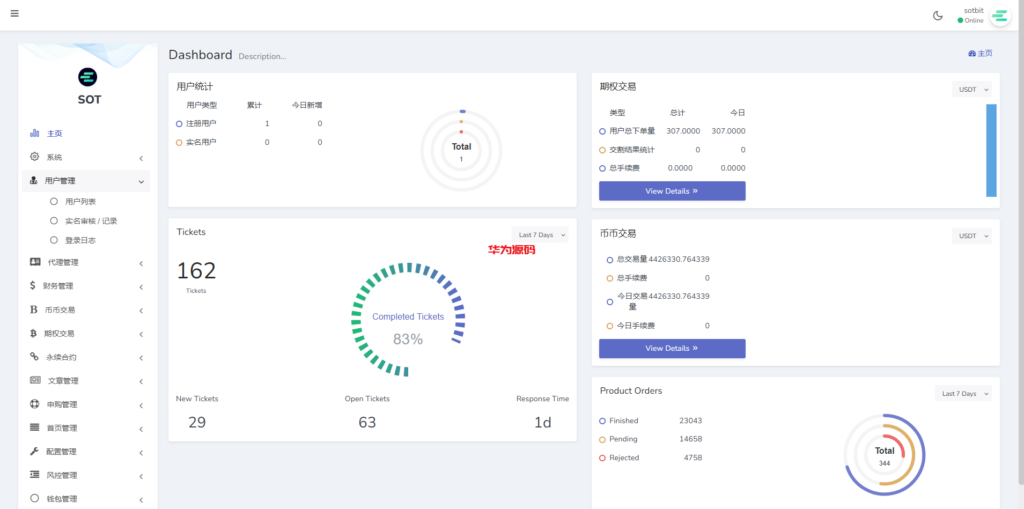Click Rejected legend circle in Product Orders
The width and height of the screenshot is (1024, 509).
pos(602,458)
